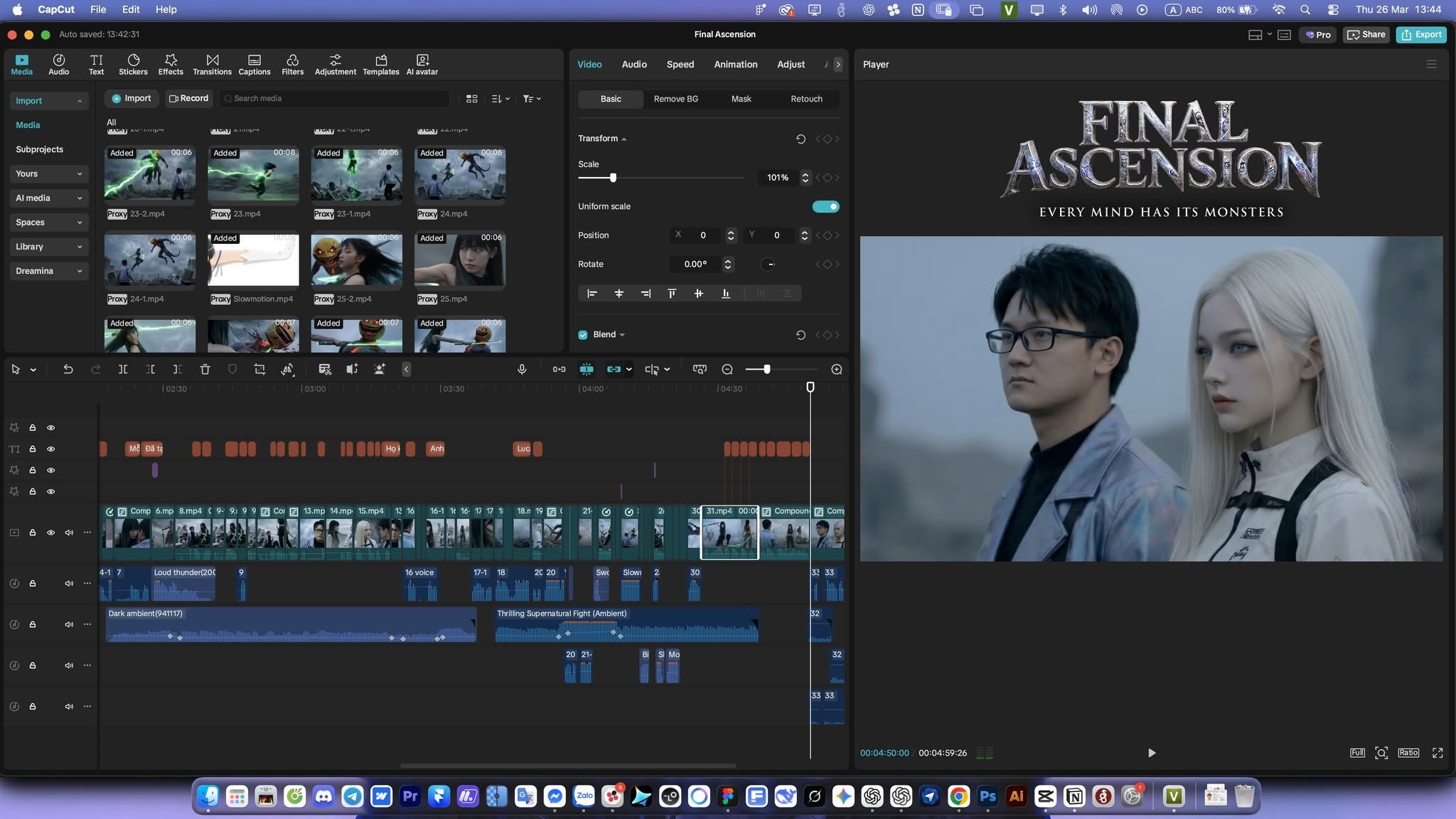
Task: Collapse the Transform section arrow
Action: 623,139
